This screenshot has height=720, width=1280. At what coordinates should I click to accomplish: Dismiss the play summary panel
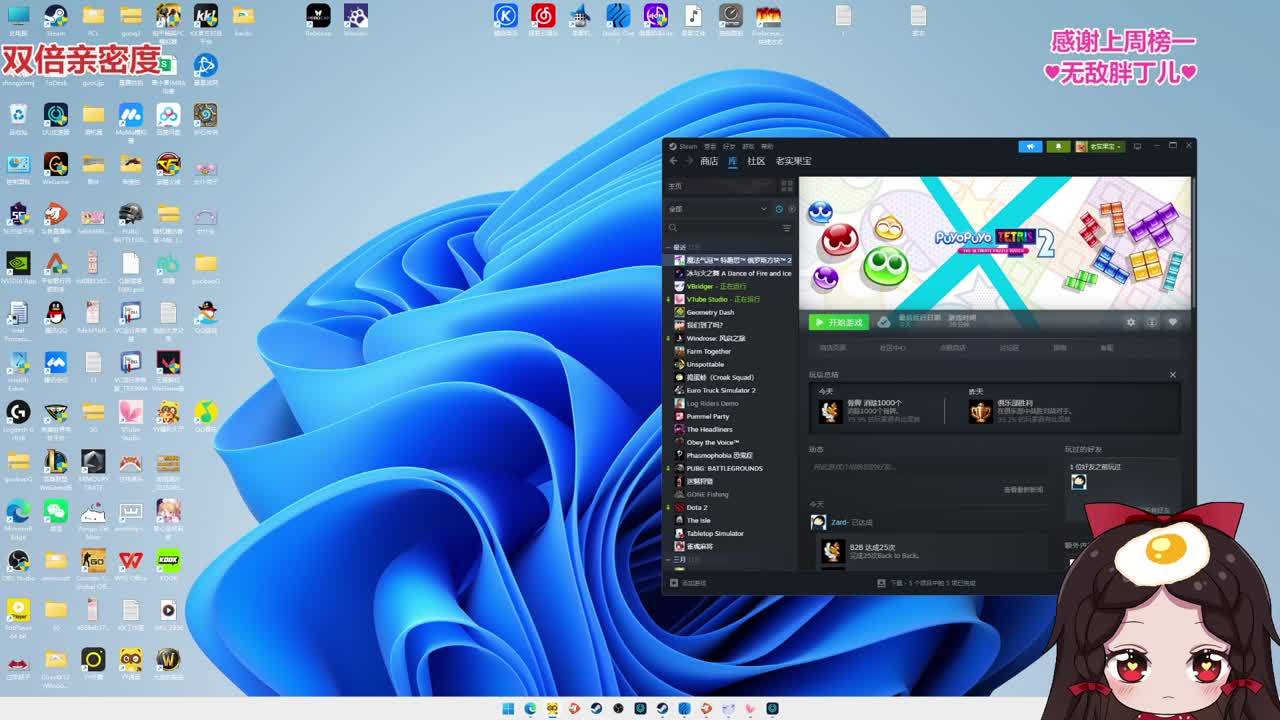click(1173, 375)
